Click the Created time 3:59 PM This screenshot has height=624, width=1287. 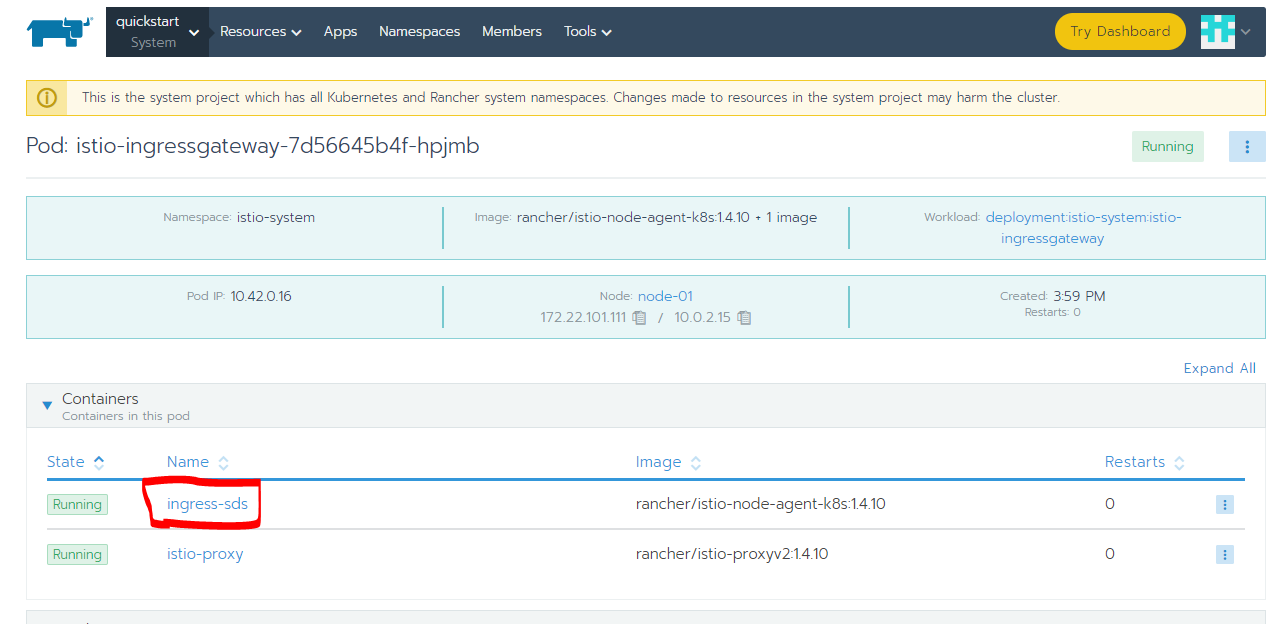tap(1079, 296)
